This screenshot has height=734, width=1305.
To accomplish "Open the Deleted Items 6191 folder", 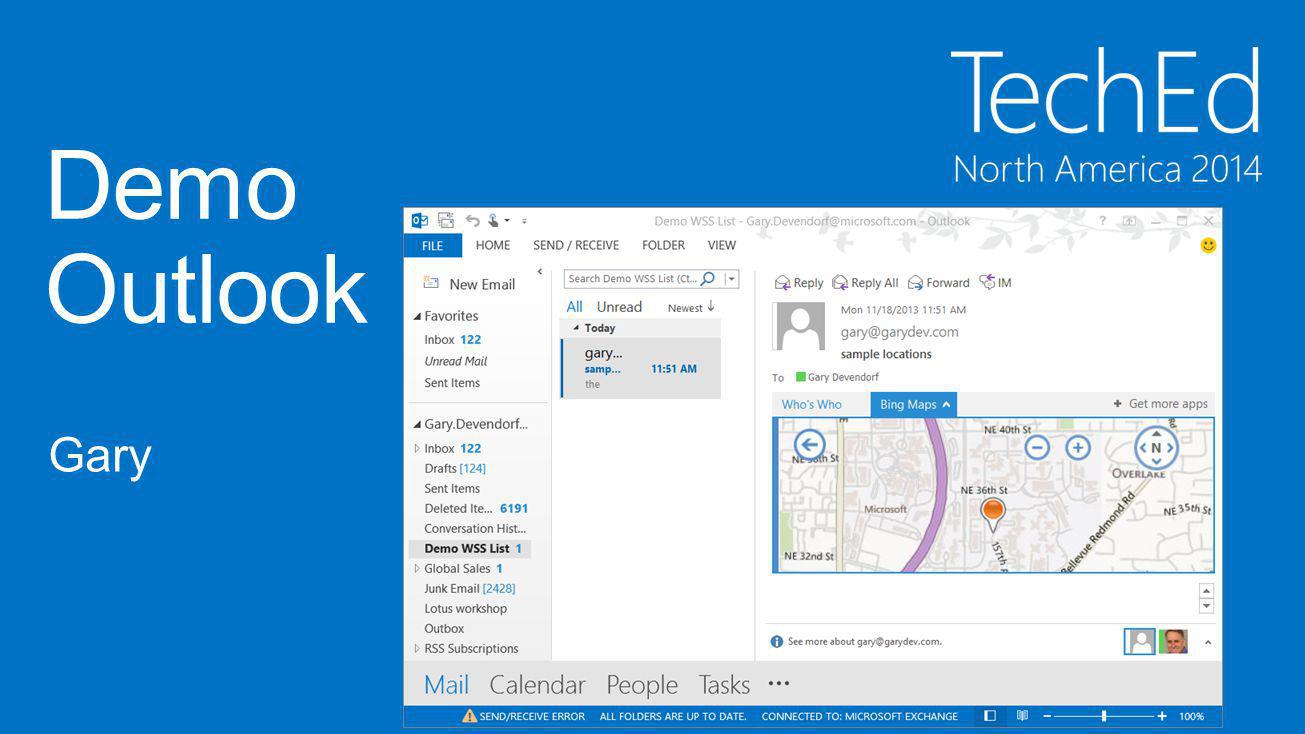I will coord(476,509).
